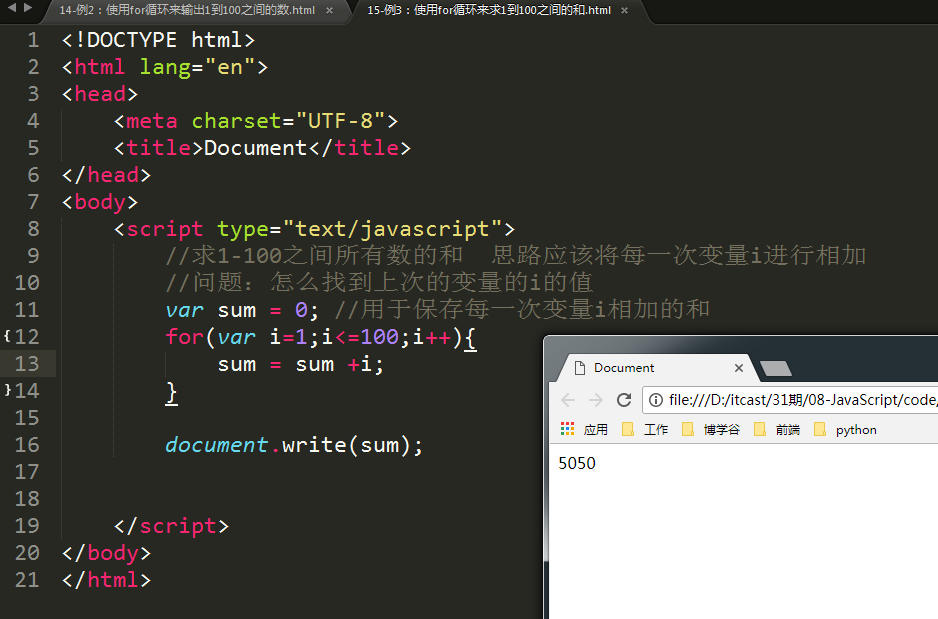Screen dimensions: 938x619
Task: Click the for loop header on line 12
Action: (321, 337)
